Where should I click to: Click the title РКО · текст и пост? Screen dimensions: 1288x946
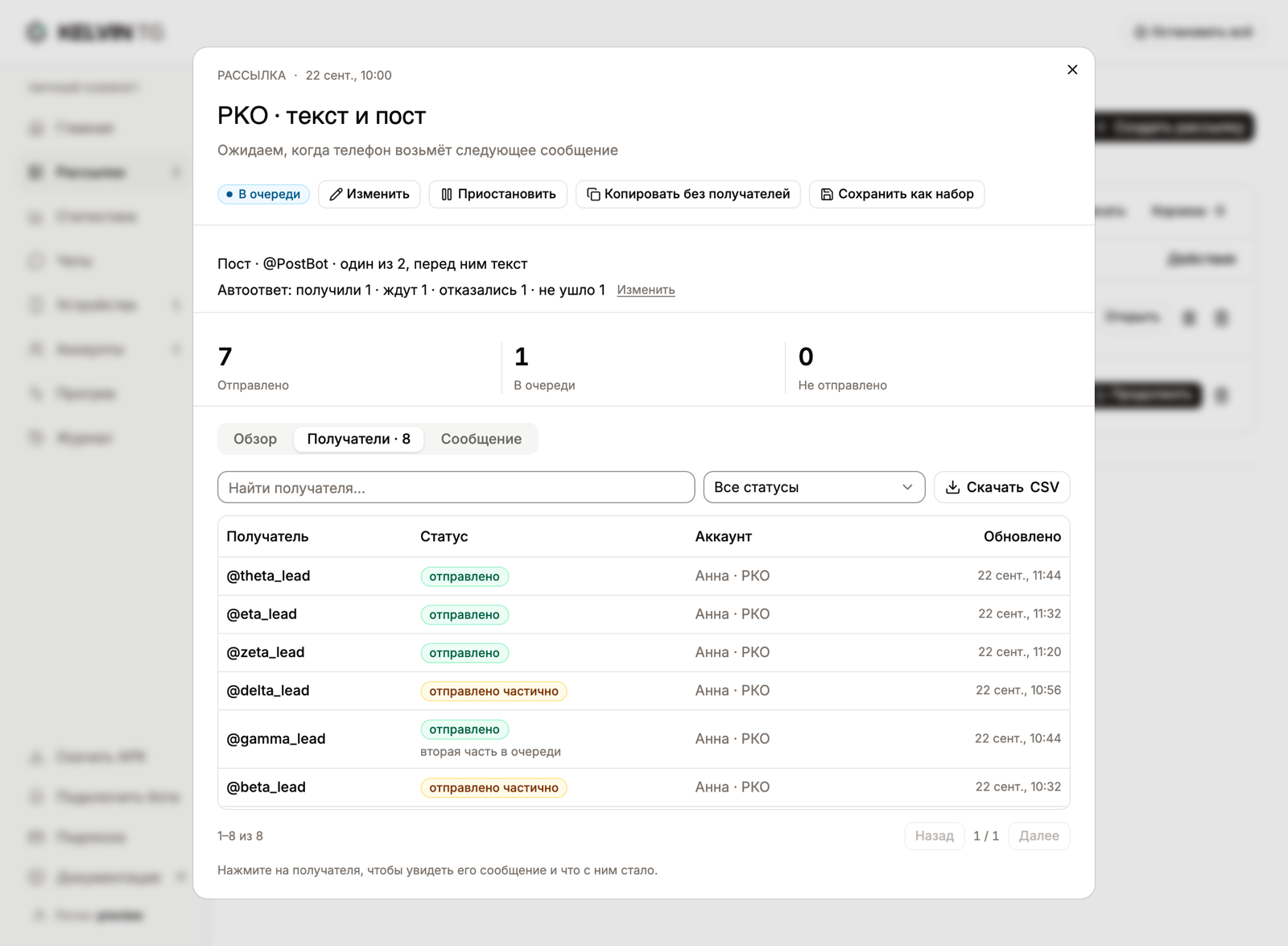[321, 116]
